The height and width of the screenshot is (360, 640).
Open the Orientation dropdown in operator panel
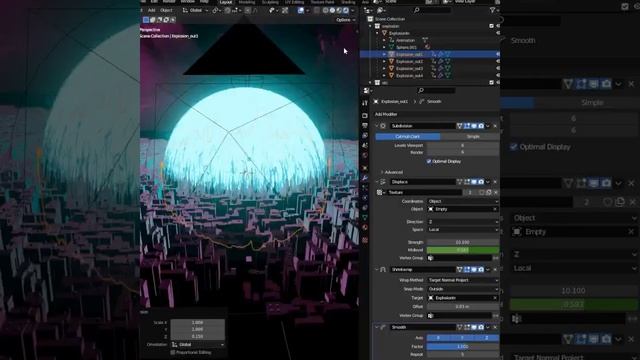coord(198,344)
